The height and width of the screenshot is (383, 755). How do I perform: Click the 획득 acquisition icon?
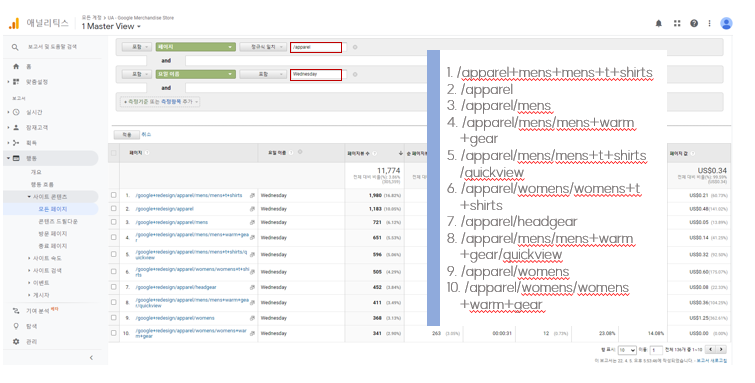pyautogui.click(x=16, y=143)
